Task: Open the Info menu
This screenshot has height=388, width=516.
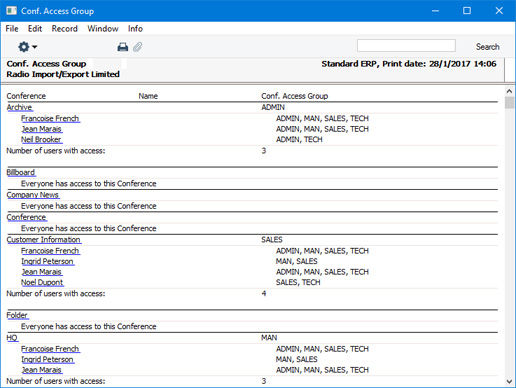Action: (x=135, y=29)
